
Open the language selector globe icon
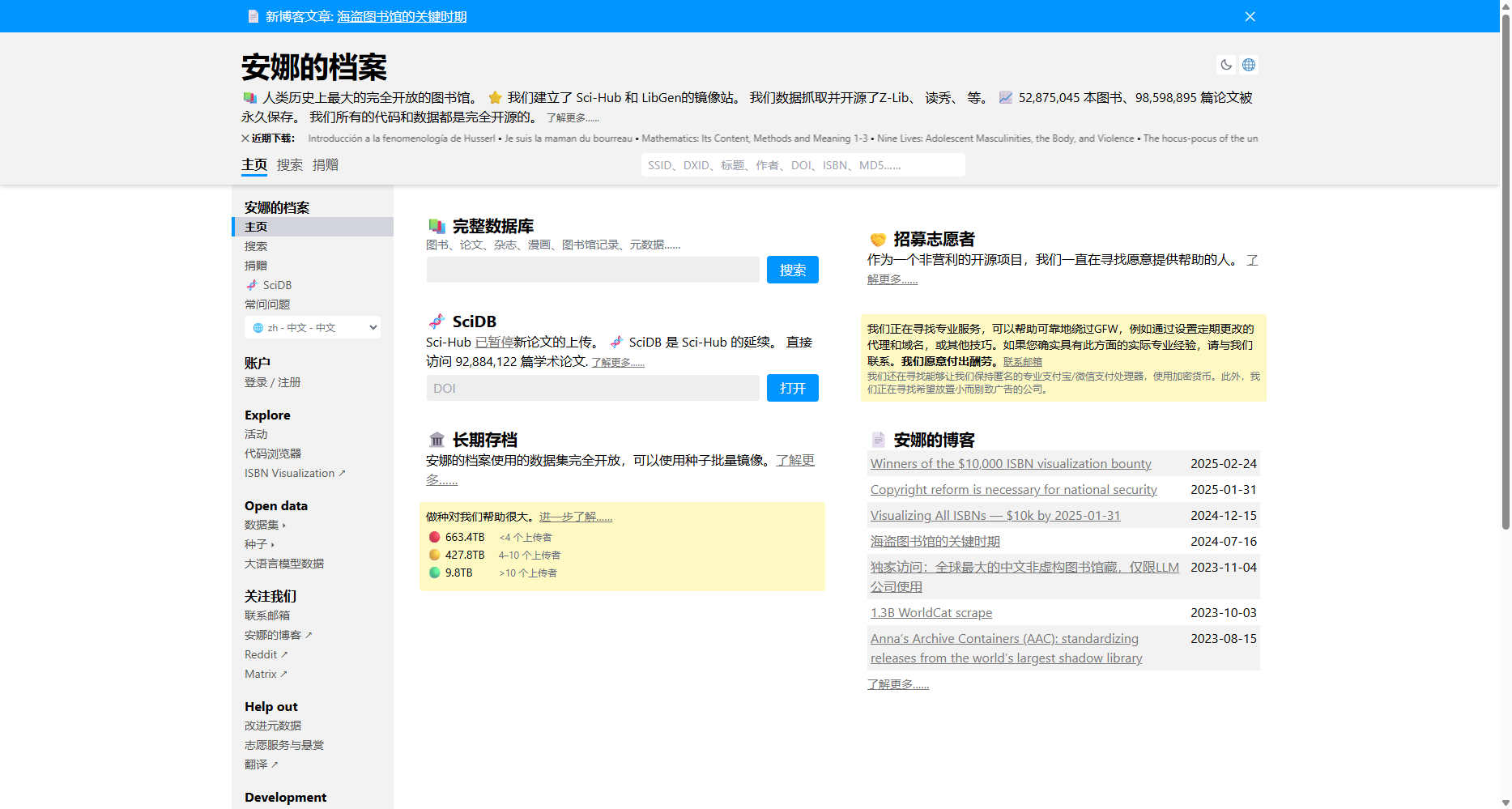[1249, 65]
